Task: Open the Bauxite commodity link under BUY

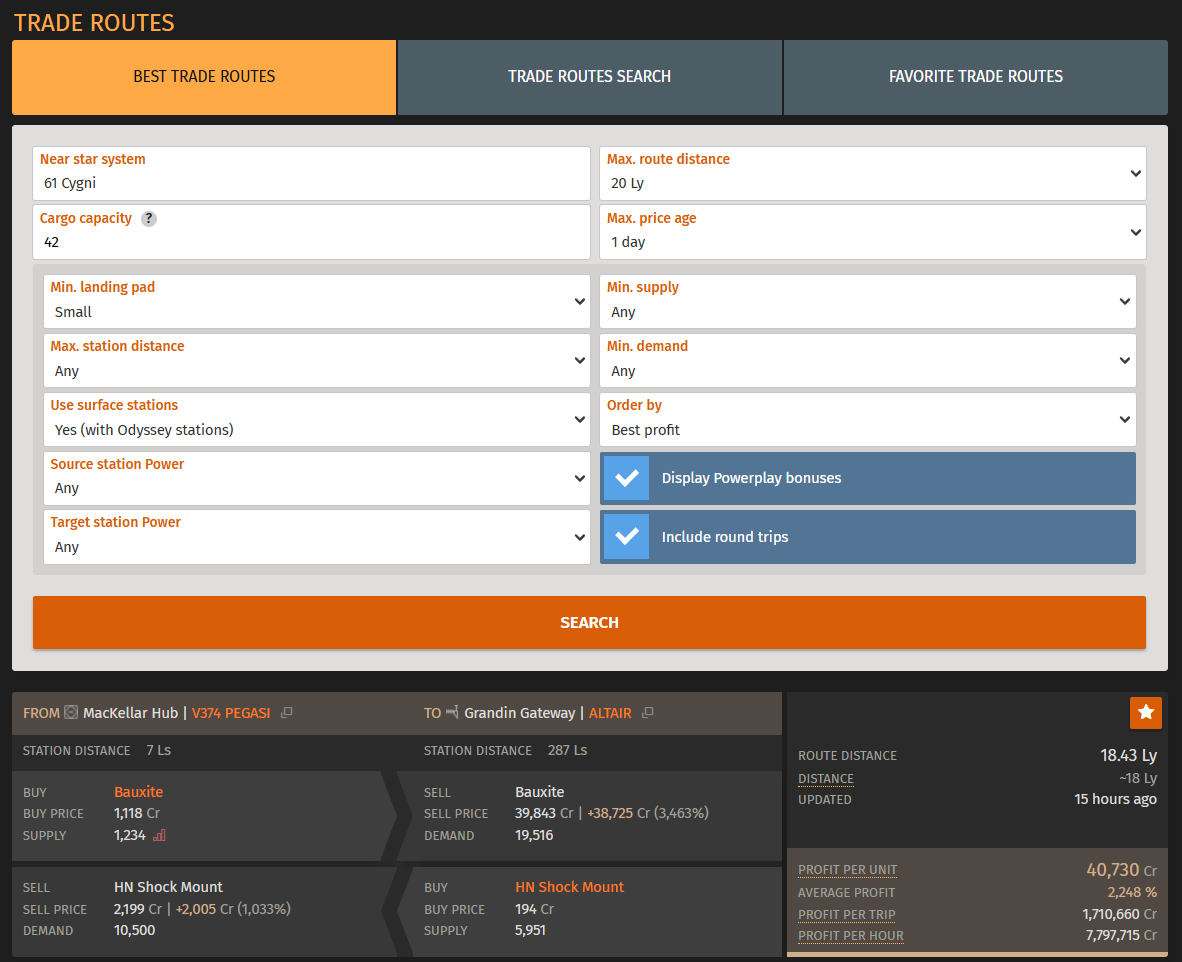Action: 139,792
